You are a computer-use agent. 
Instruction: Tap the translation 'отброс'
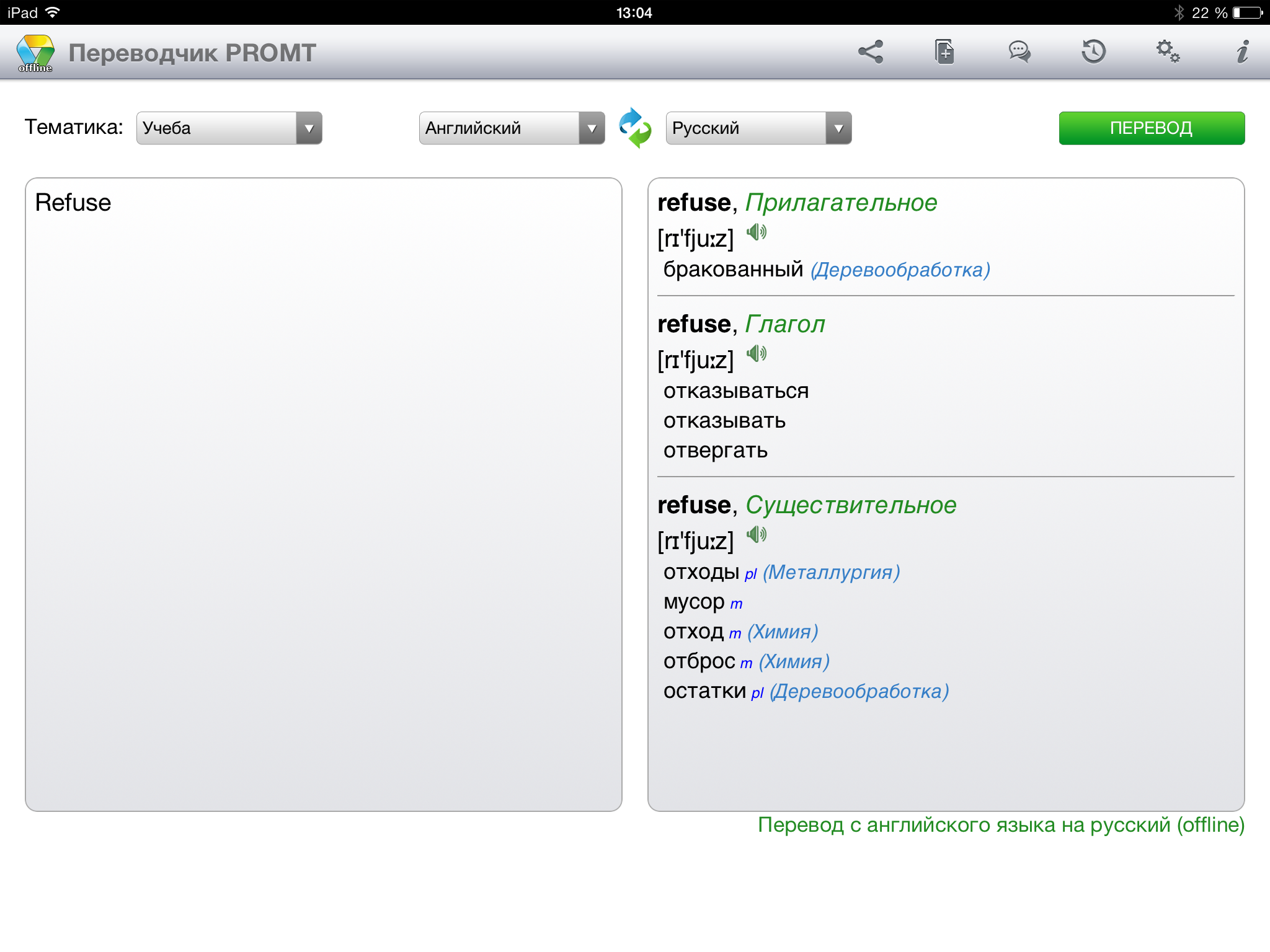[699, 661]
